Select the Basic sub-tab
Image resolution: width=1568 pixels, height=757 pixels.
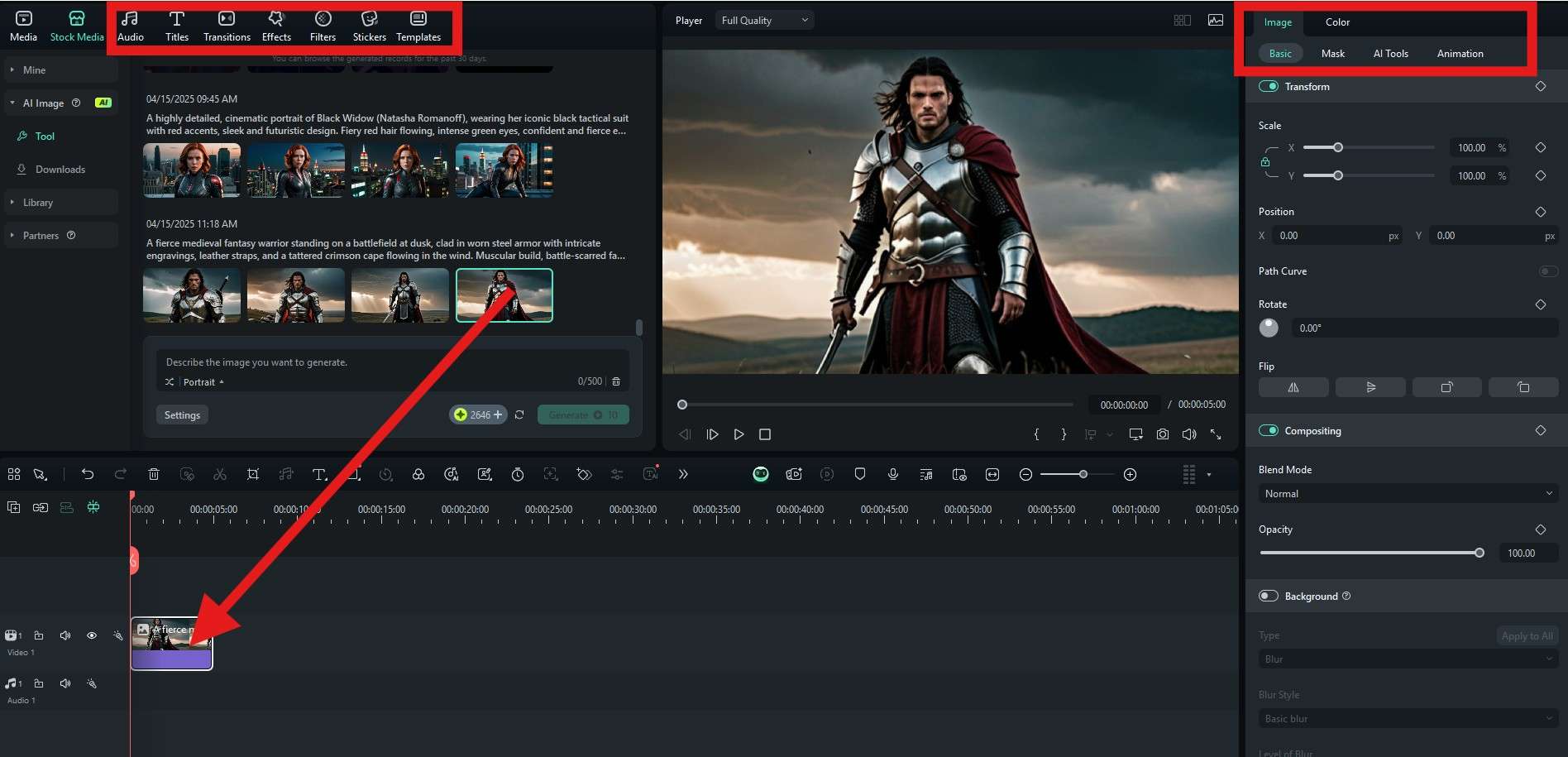coord(1280,54)
